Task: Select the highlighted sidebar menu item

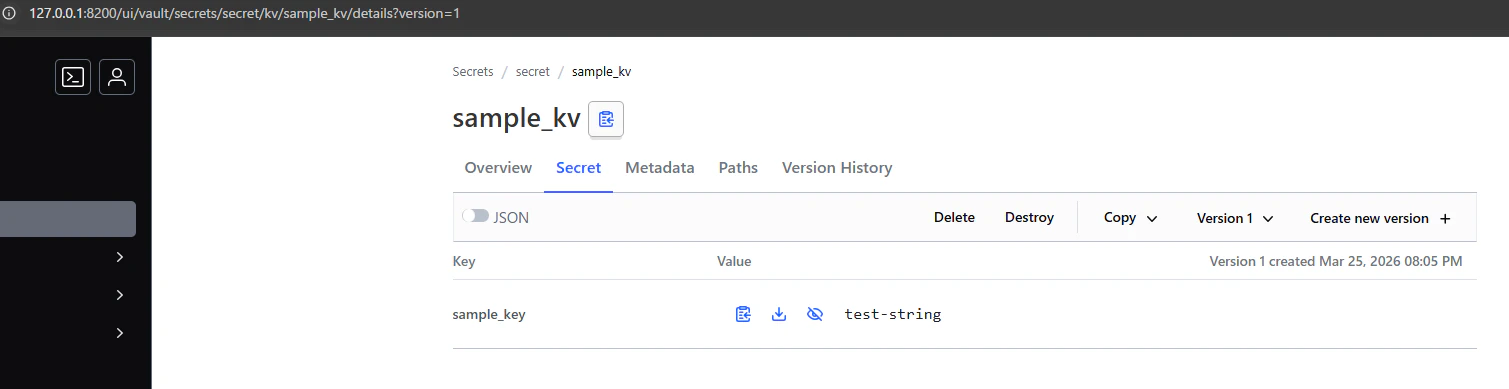Action: click(x=68, y=219)
